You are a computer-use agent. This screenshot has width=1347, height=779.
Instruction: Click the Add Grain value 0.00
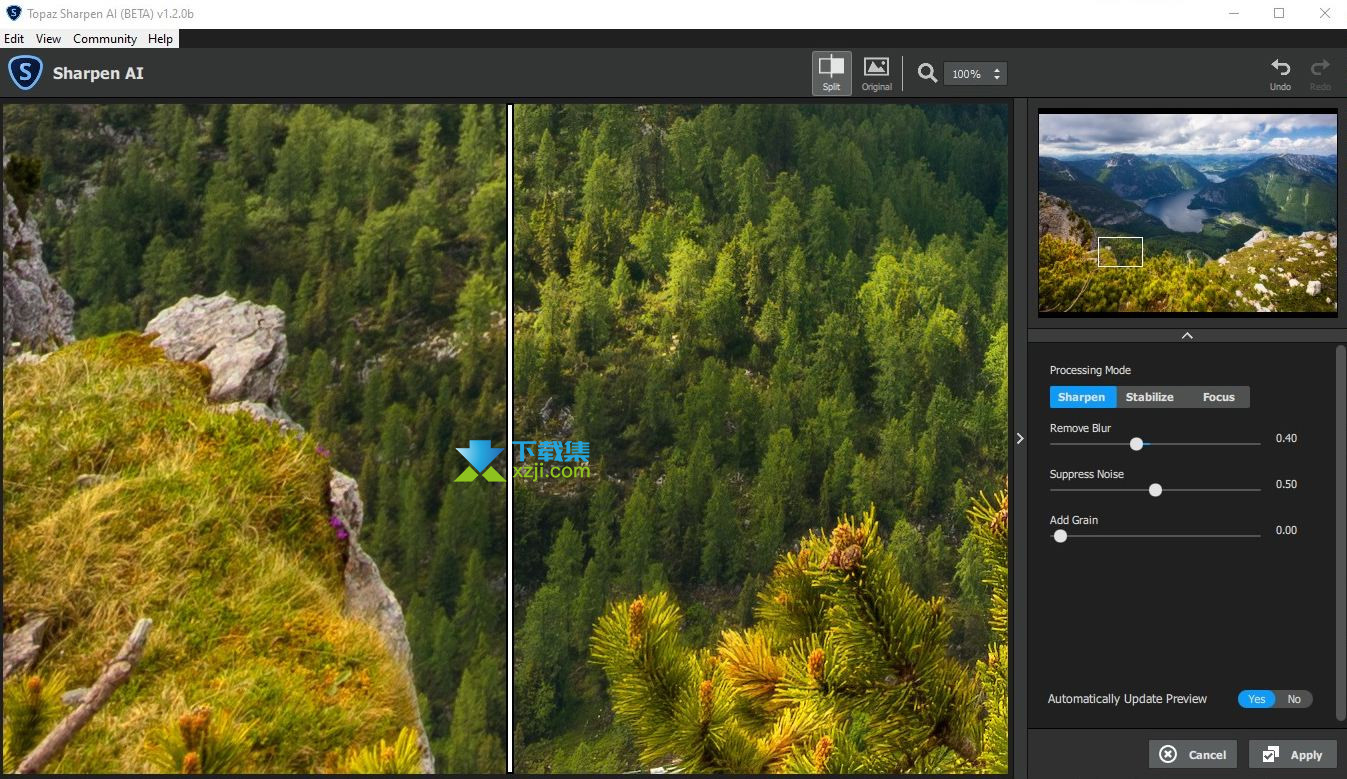[x=1286, y=530]
